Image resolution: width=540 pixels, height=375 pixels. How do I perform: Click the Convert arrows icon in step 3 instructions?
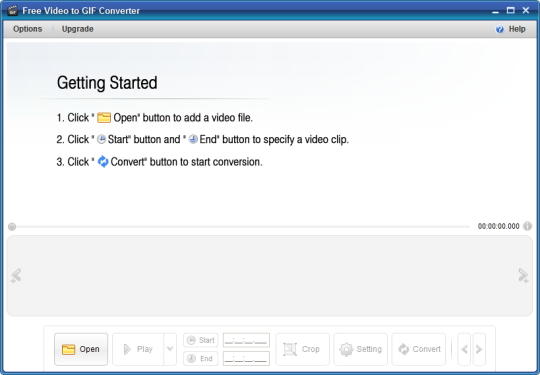point(103,162)
